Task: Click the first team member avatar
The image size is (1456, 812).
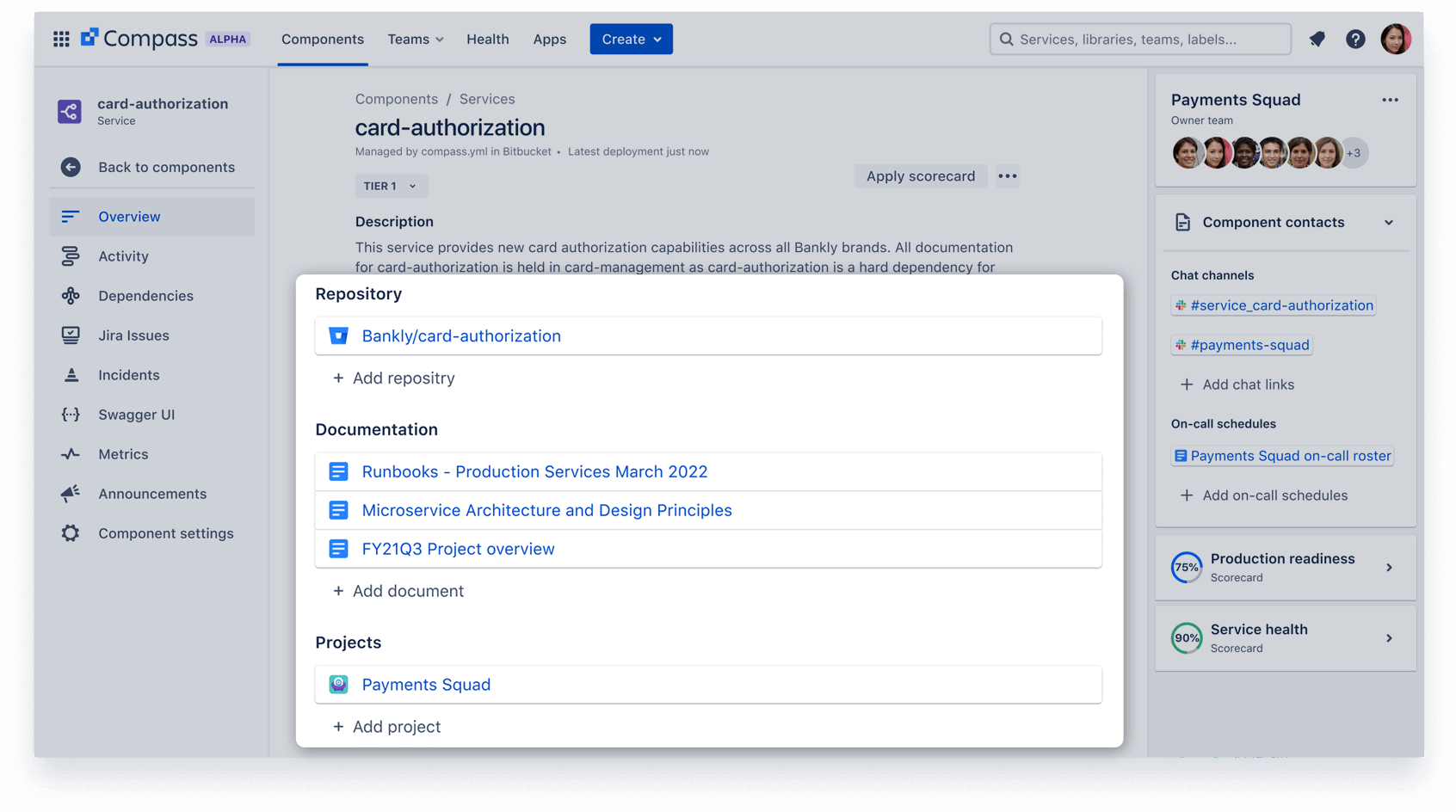Action: pos(1187,153)
